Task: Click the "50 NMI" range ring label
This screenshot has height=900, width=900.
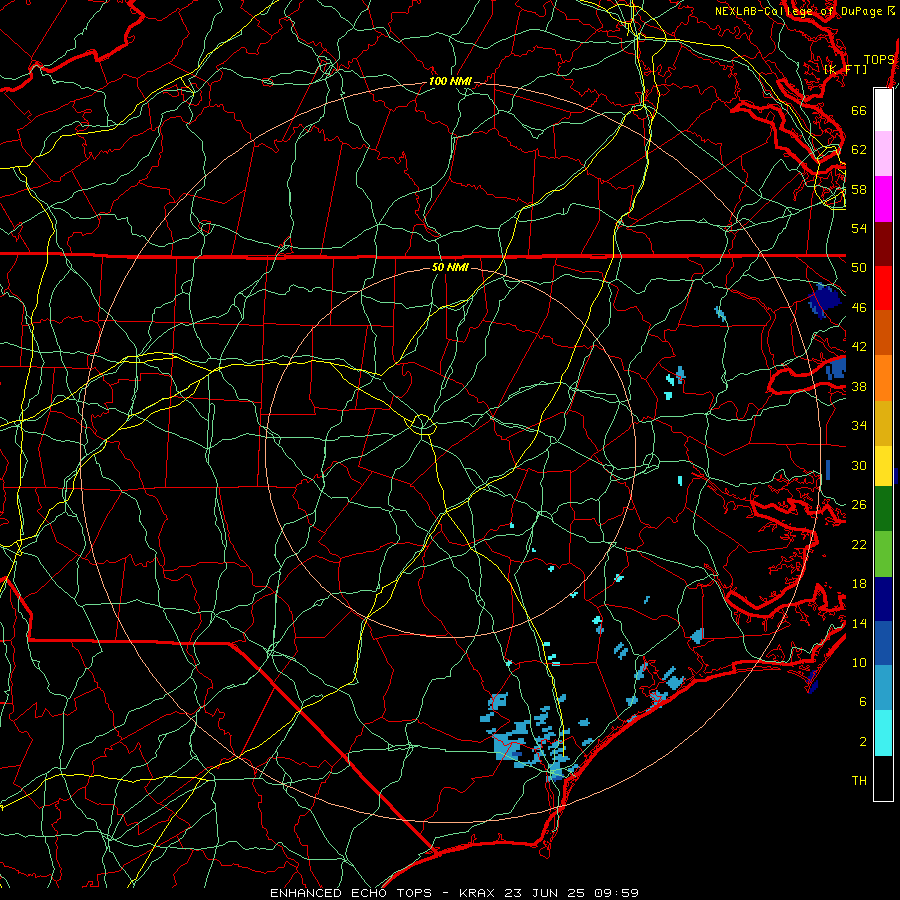Action: (x=450, y=267)
